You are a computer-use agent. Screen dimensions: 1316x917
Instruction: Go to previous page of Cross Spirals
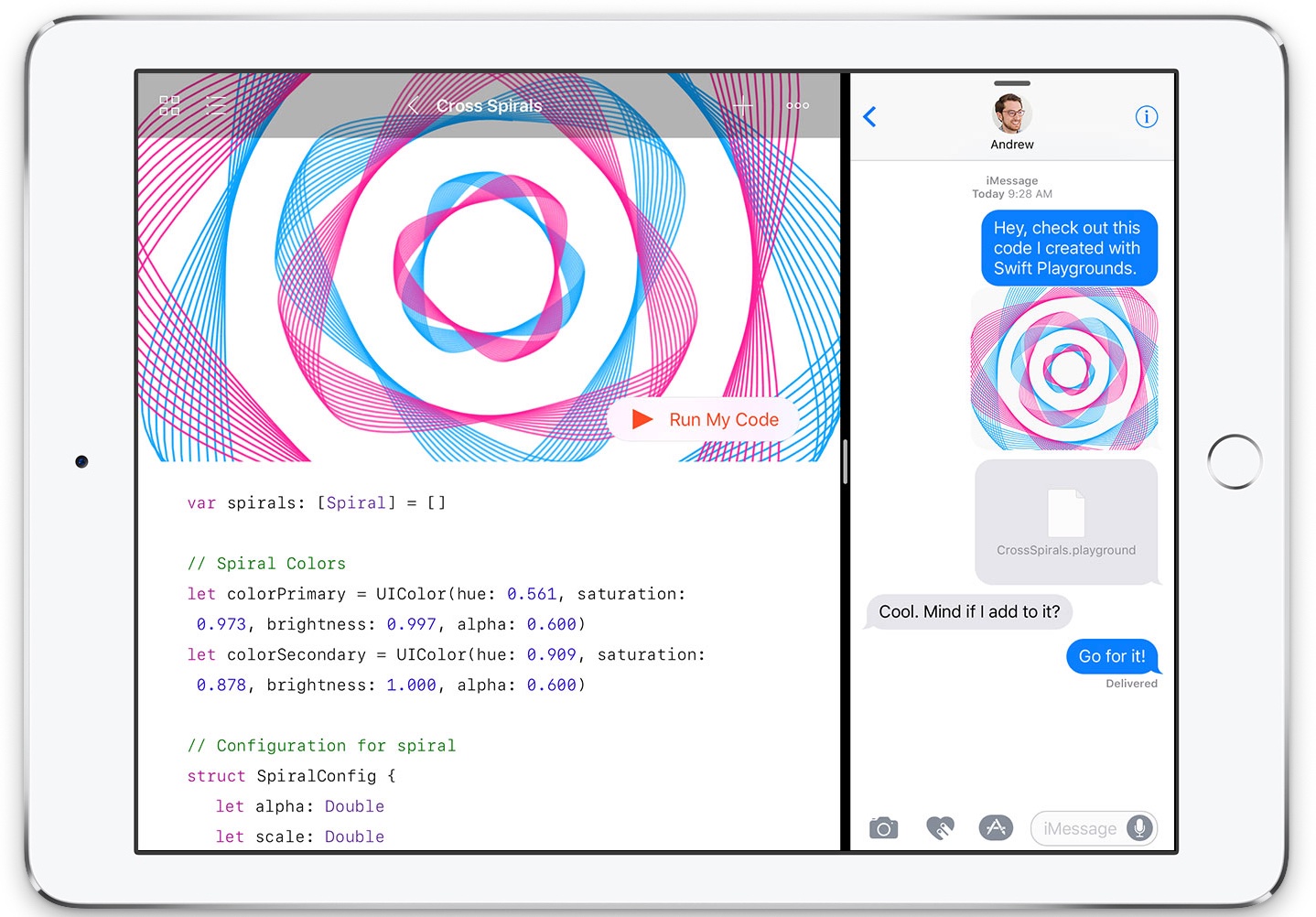pyautogui.click(x=413, y=106)
